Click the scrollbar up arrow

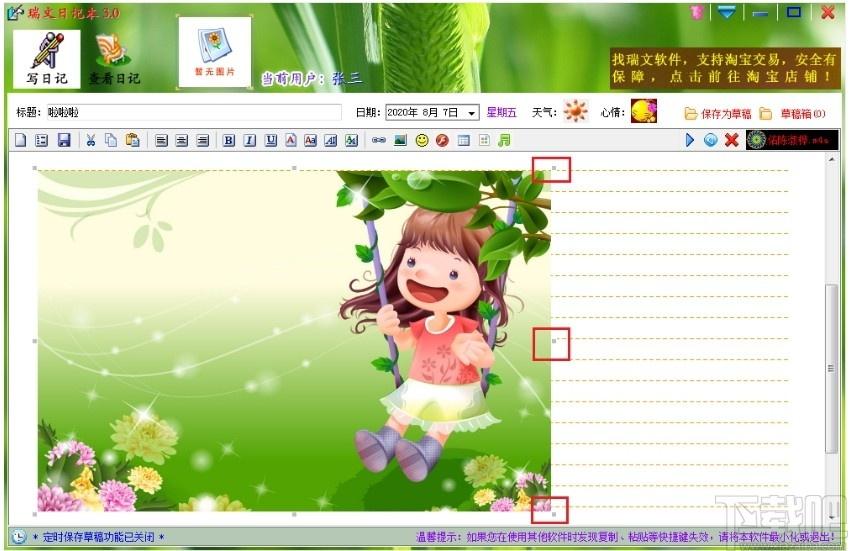click(x=832, y=159)
